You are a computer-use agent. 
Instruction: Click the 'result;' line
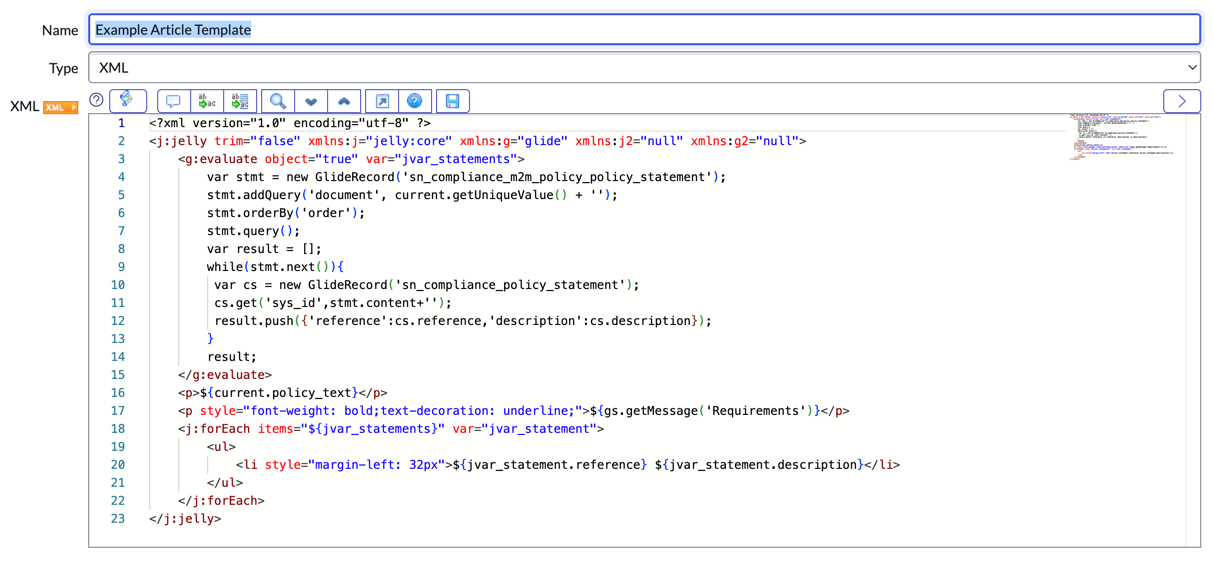click(232, 357)
